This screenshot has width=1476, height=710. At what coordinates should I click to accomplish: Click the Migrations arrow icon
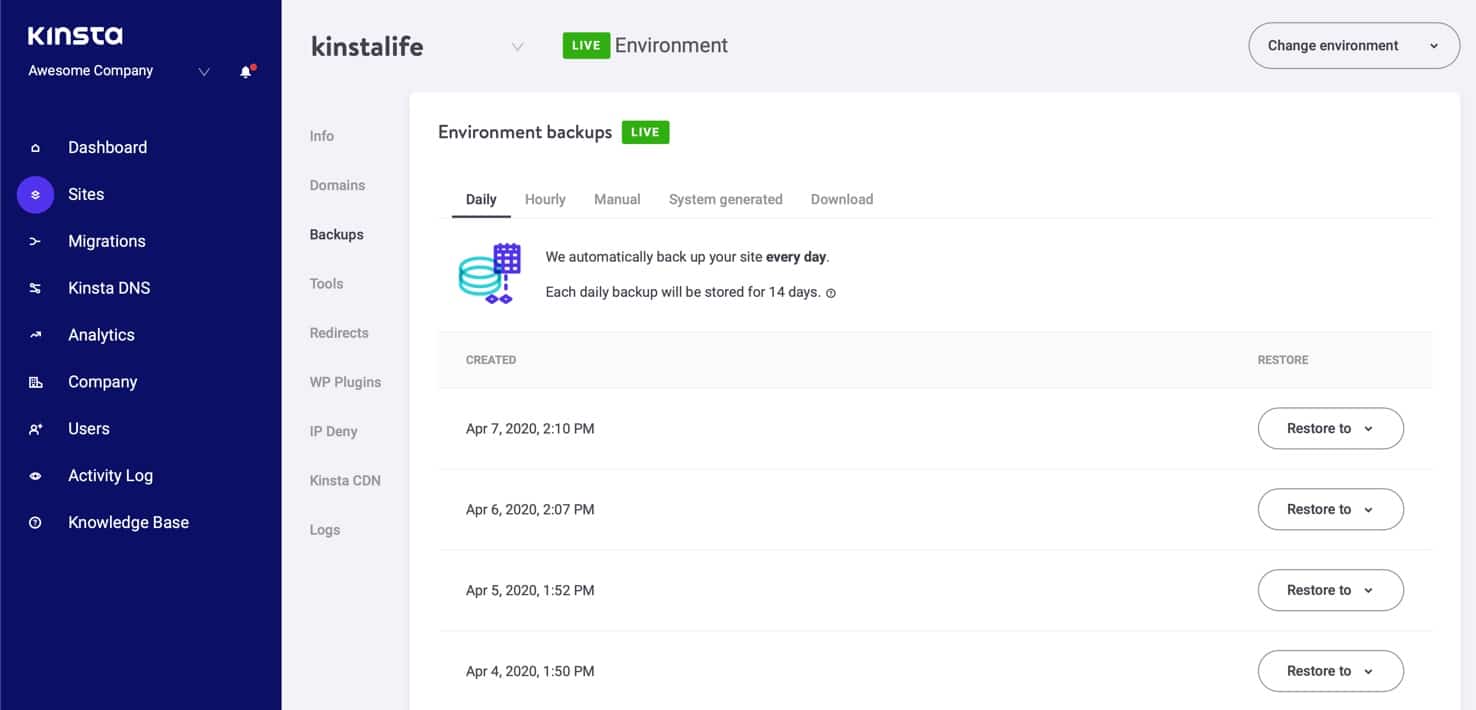click(x=36, y=242)
